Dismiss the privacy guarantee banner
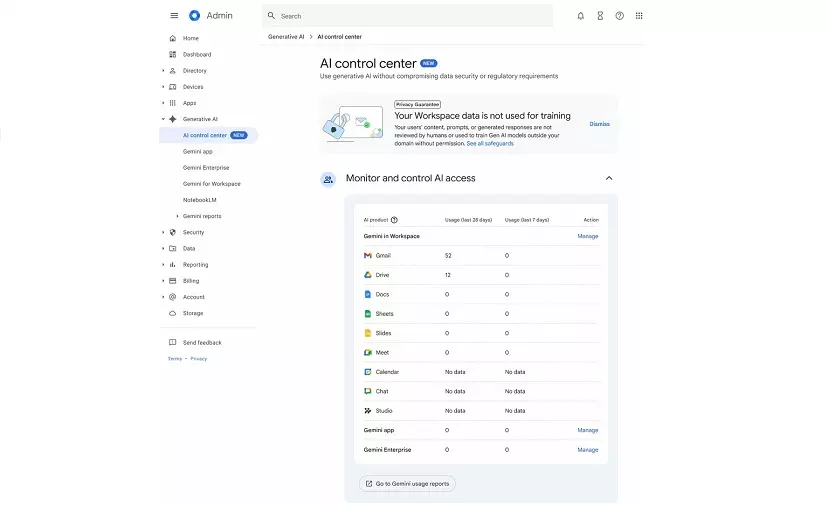The width and height of the screenshot is (828, 506). (x=599, y=124)
